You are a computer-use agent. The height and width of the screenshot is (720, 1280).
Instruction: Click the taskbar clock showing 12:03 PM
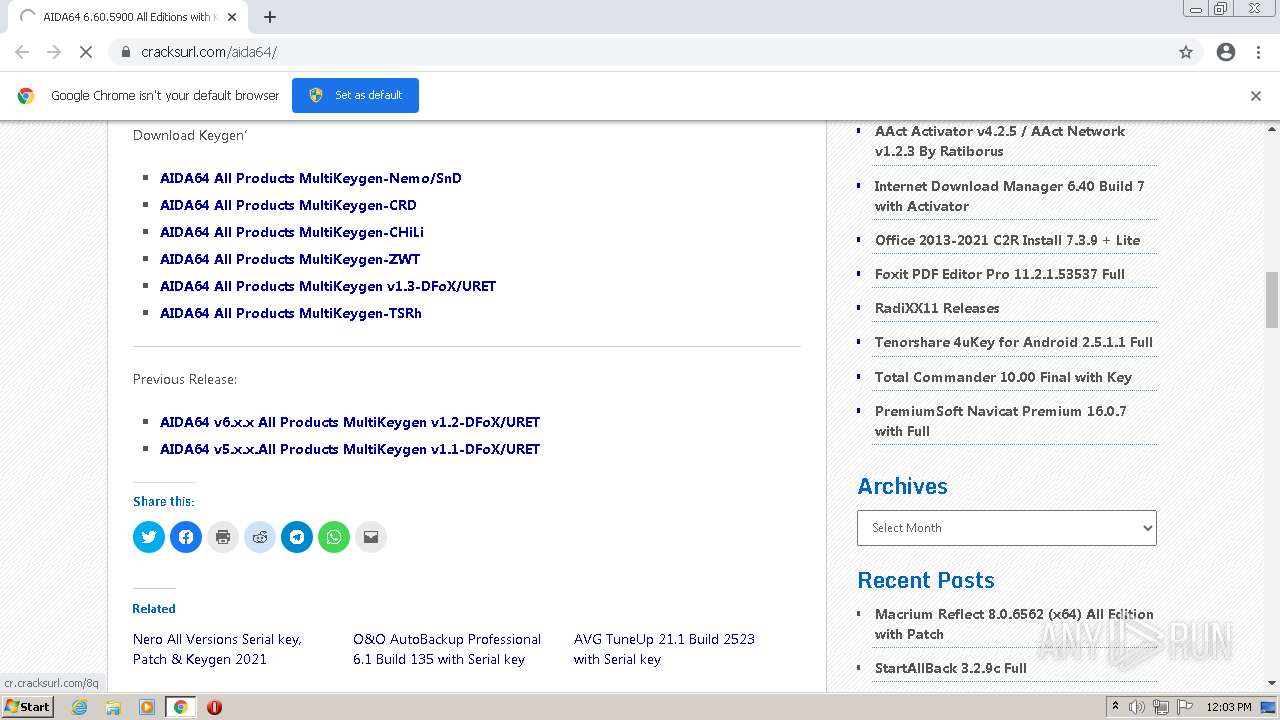click(x=1229, y=707)
